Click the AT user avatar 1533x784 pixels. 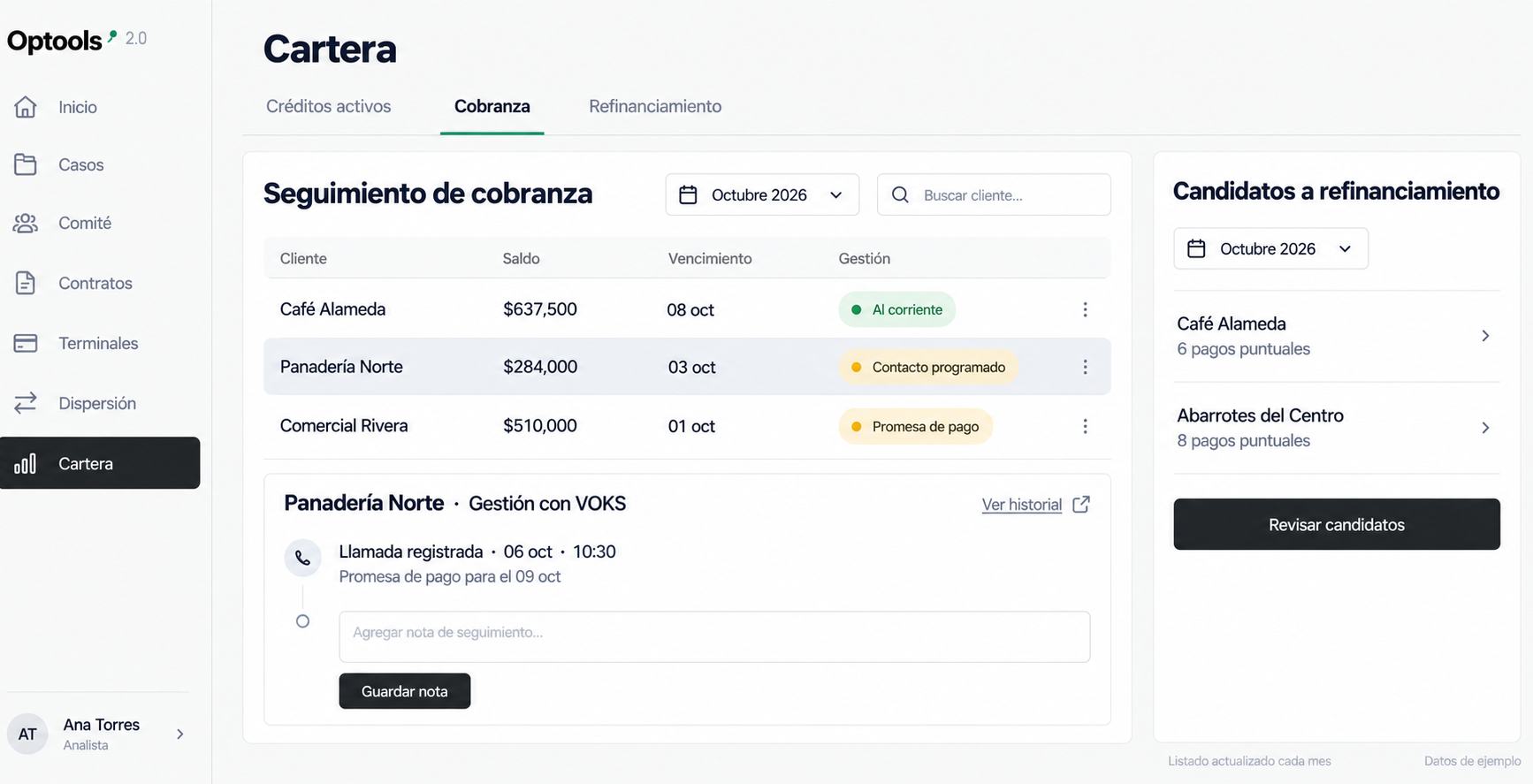(27, 734)
